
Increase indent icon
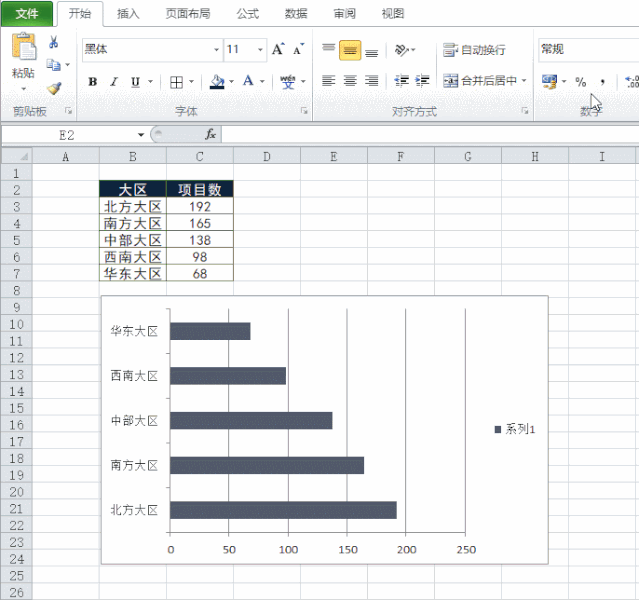tap(422, 81)
